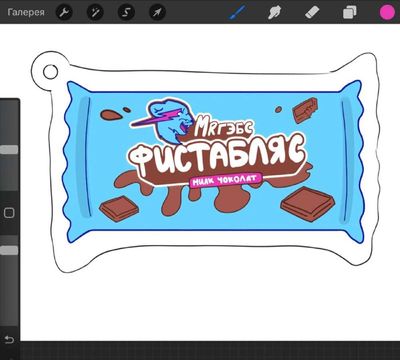The image size is (400, 360).
Task: Tap the square modify button in sidebar
Action: point(9,213)
